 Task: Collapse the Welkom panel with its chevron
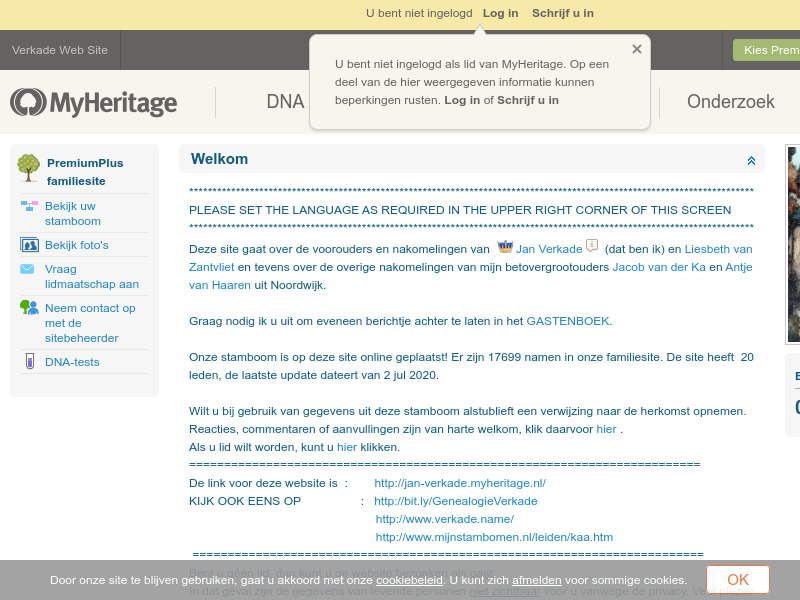[x=753, y=159]
